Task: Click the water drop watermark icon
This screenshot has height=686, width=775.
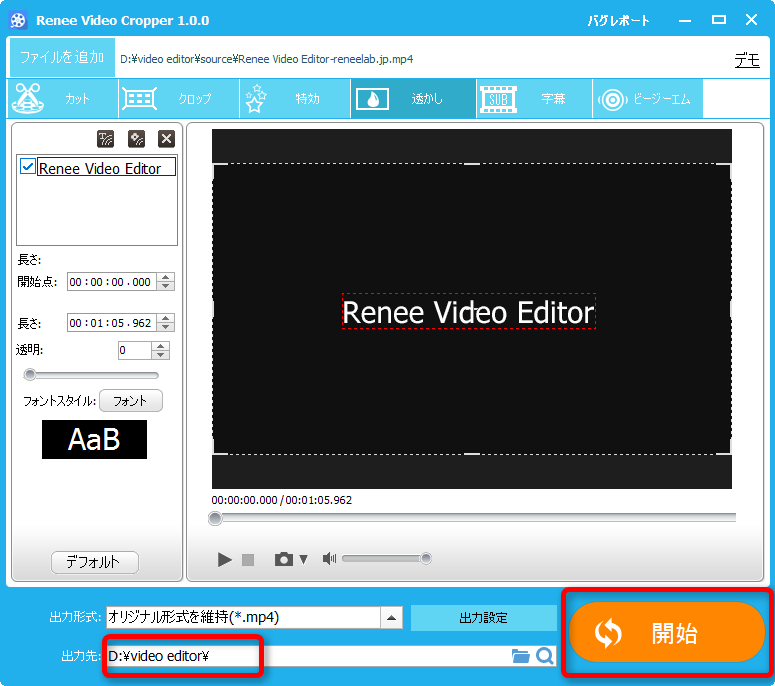Action: (372, 99)
